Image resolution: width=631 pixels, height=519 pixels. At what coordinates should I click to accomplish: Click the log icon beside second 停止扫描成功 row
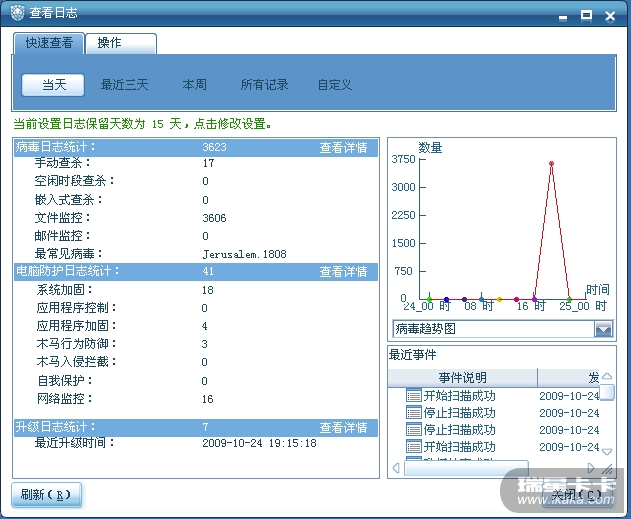(413, 430)
